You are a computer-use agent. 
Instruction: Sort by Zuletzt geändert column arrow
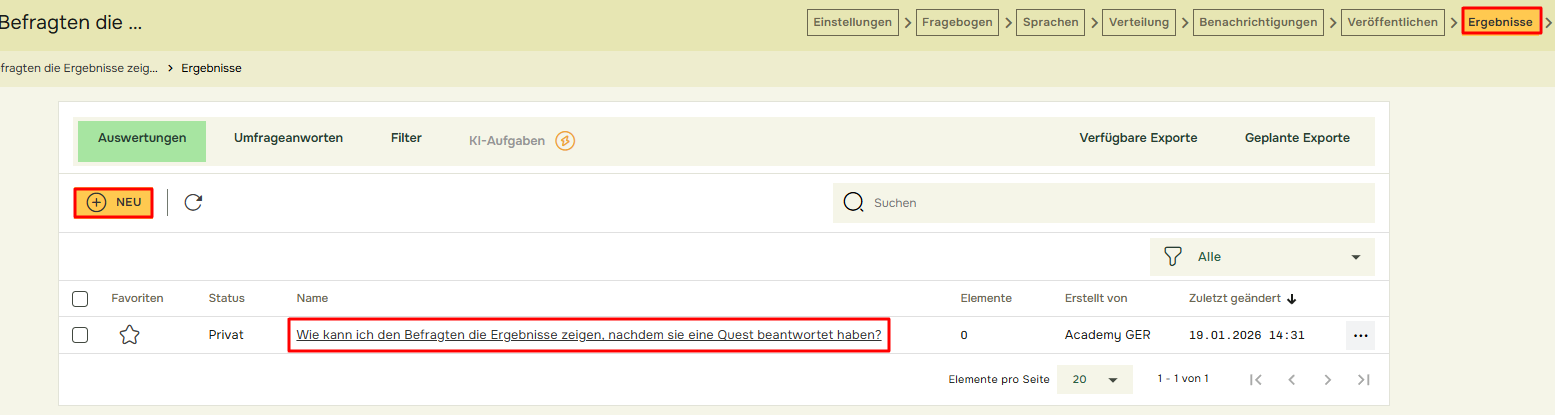click(1291, 299)
